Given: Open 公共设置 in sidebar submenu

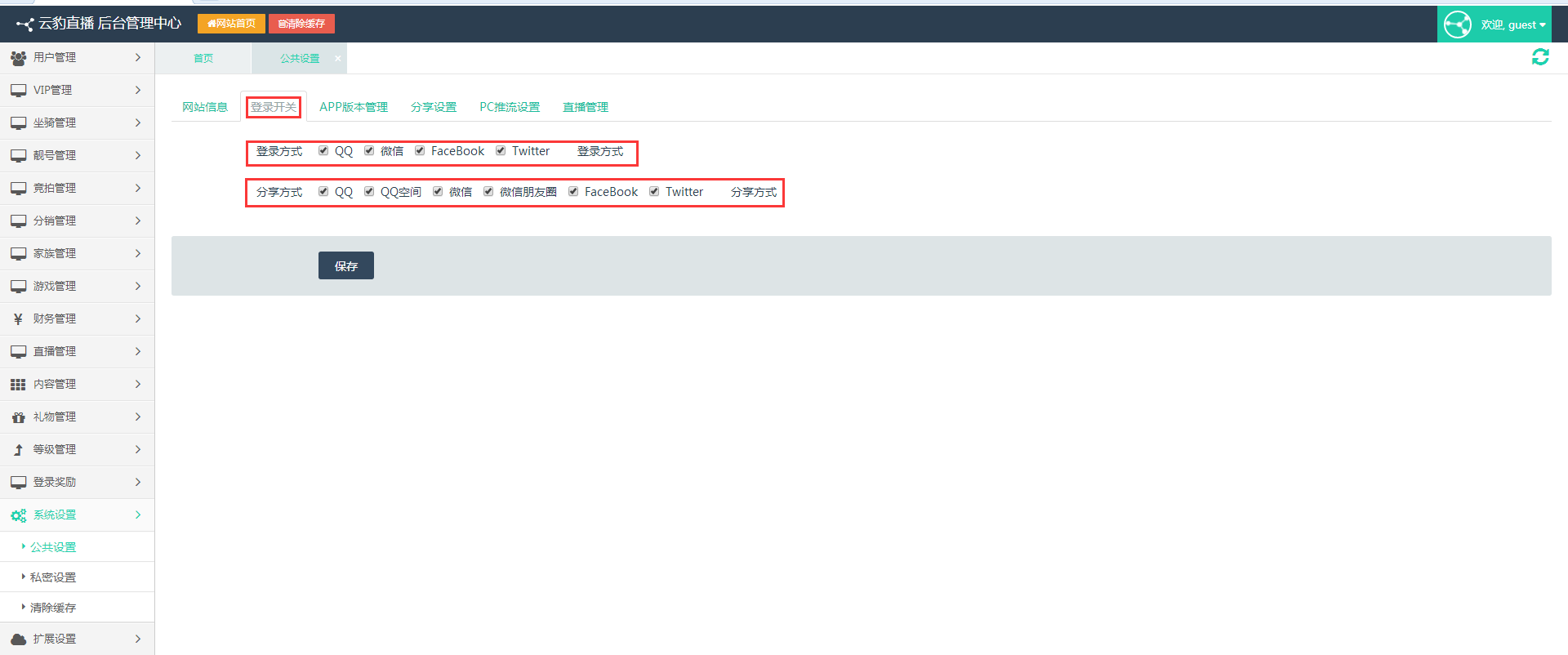Looking at the screenshot, I should tap(53, 547).
